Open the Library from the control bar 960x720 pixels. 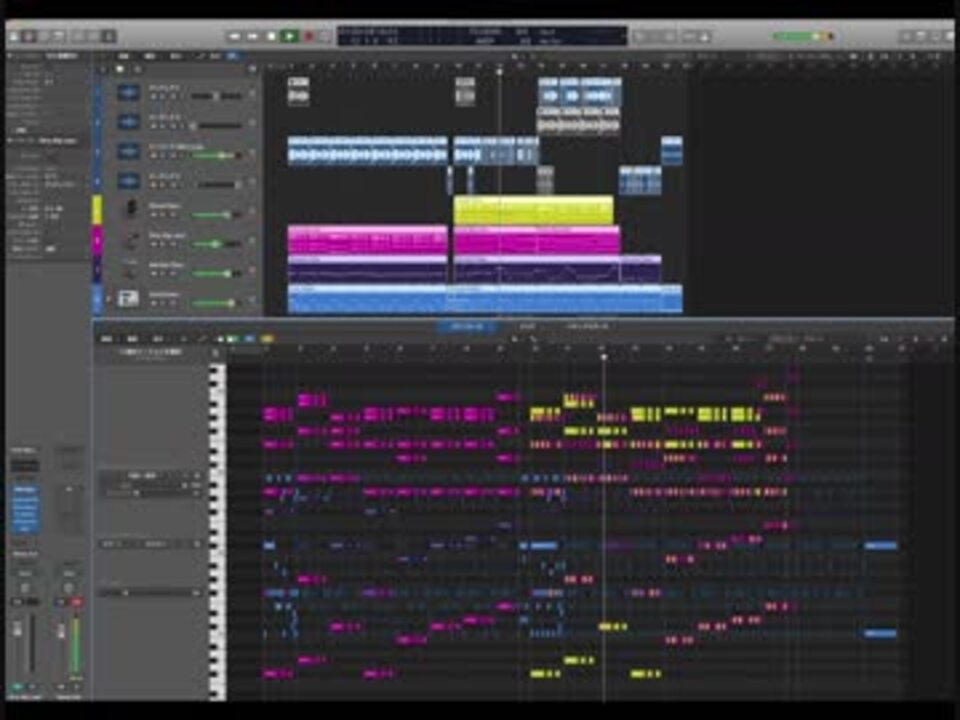coord(14,36)
